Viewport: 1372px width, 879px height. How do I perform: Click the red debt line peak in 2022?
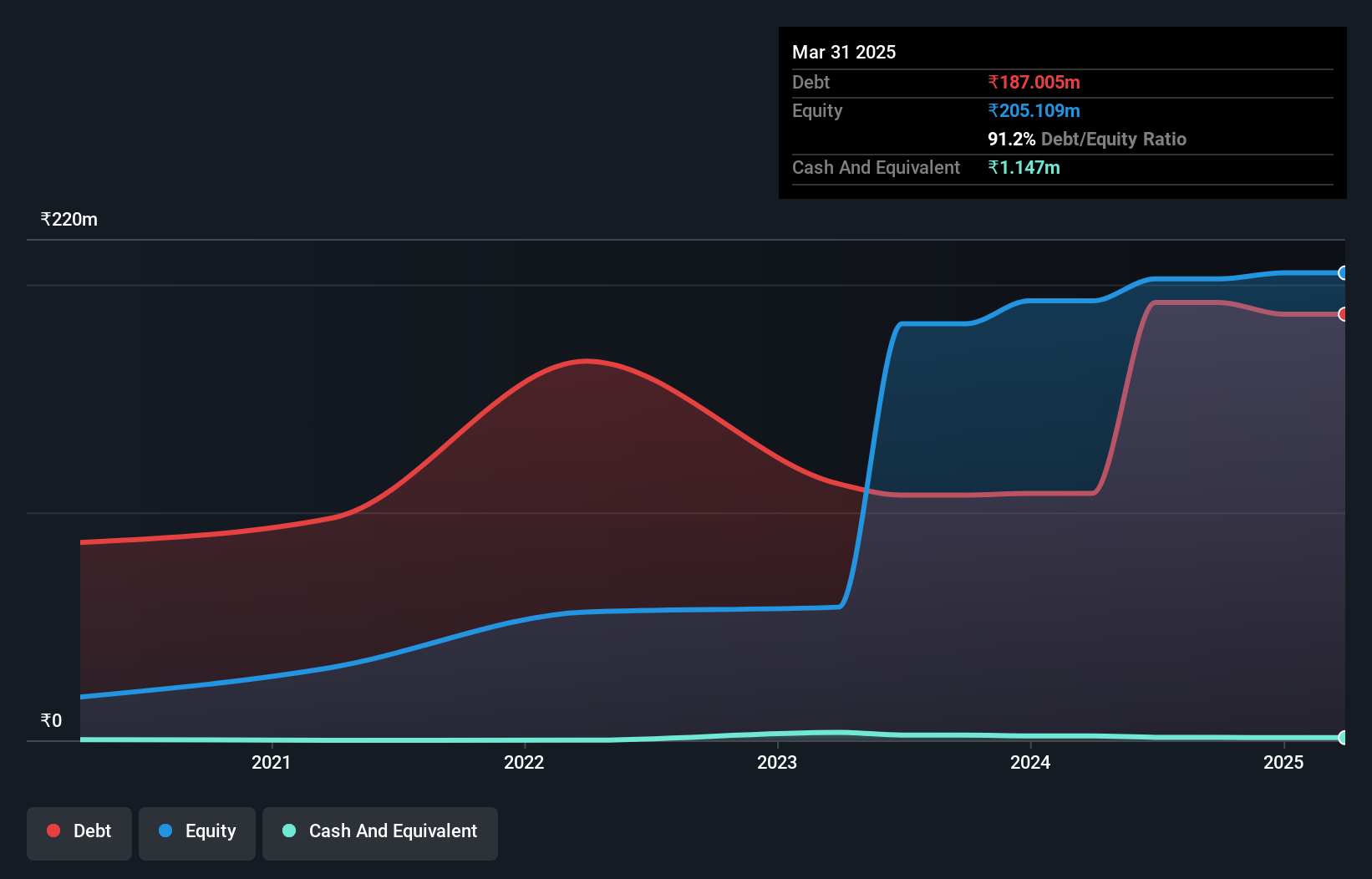click(x=587, y=361)
